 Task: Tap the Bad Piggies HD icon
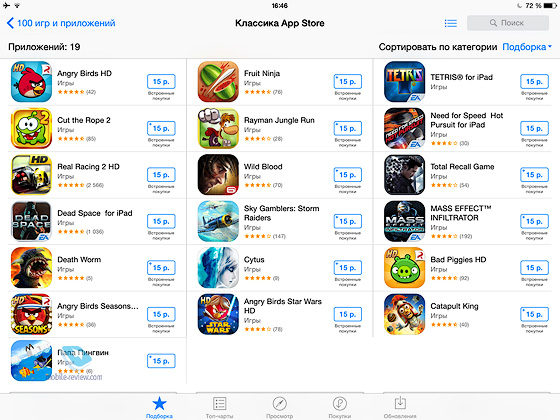[x=405, y=268]
